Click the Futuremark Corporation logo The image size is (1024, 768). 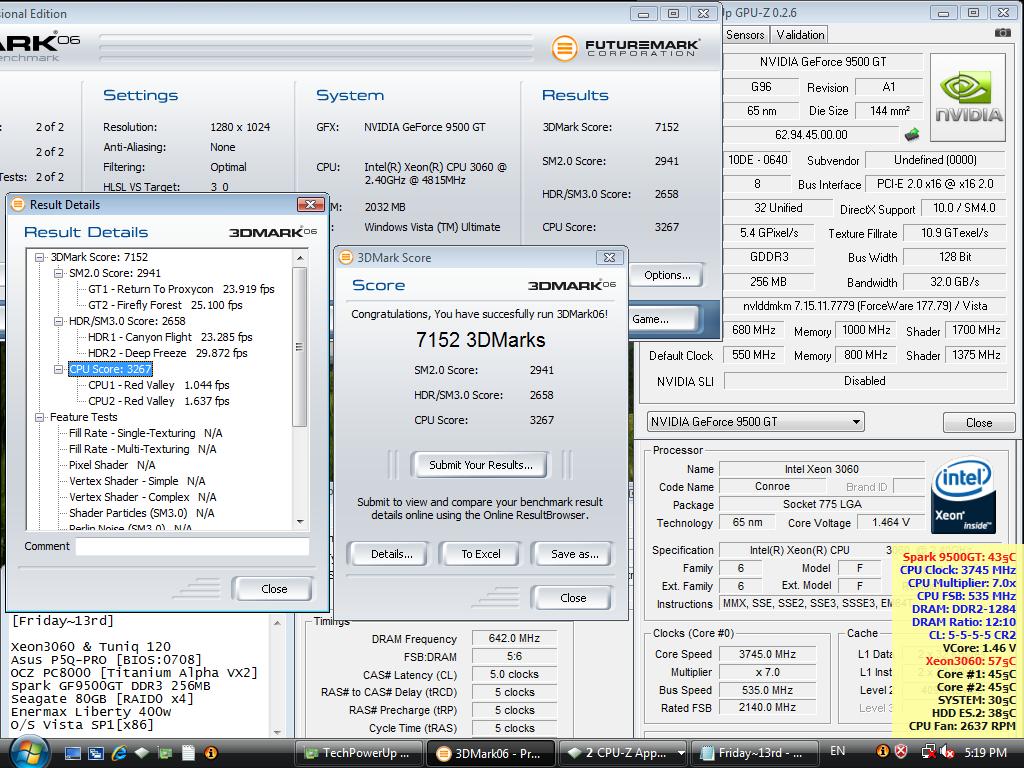point(626,48)
